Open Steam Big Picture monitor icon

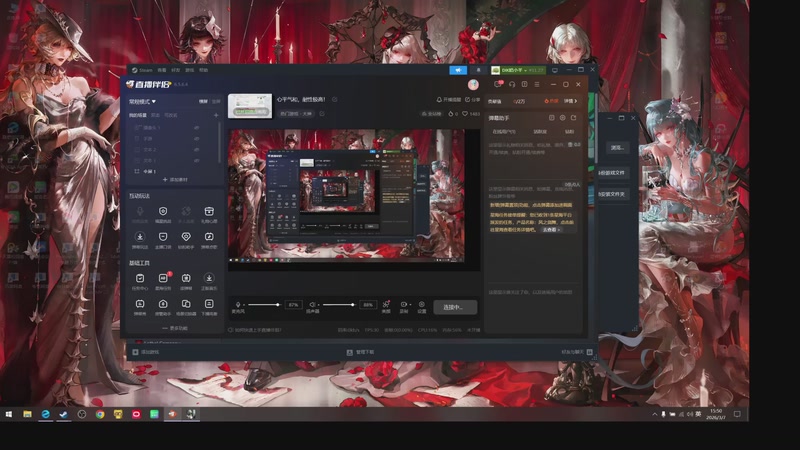pyautogui.click(x=555, y=70)
